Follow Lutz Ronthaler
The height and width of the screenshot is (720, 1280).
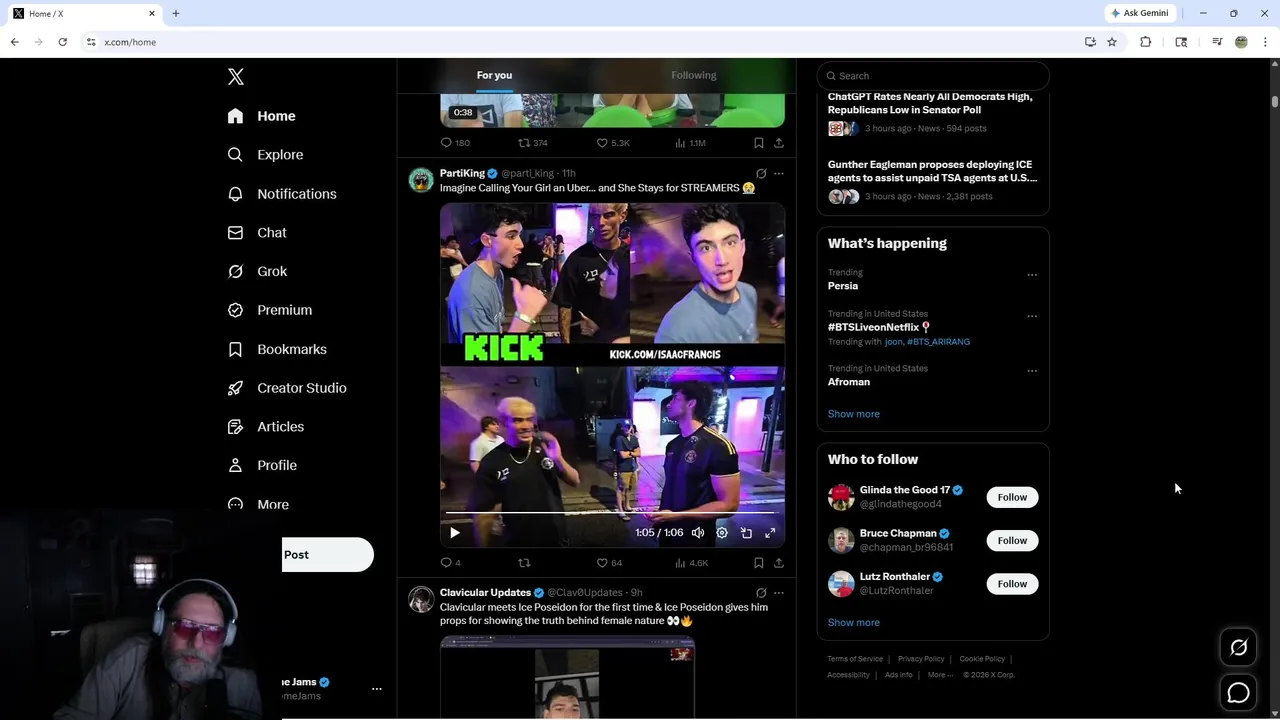tap(1012, 584)
